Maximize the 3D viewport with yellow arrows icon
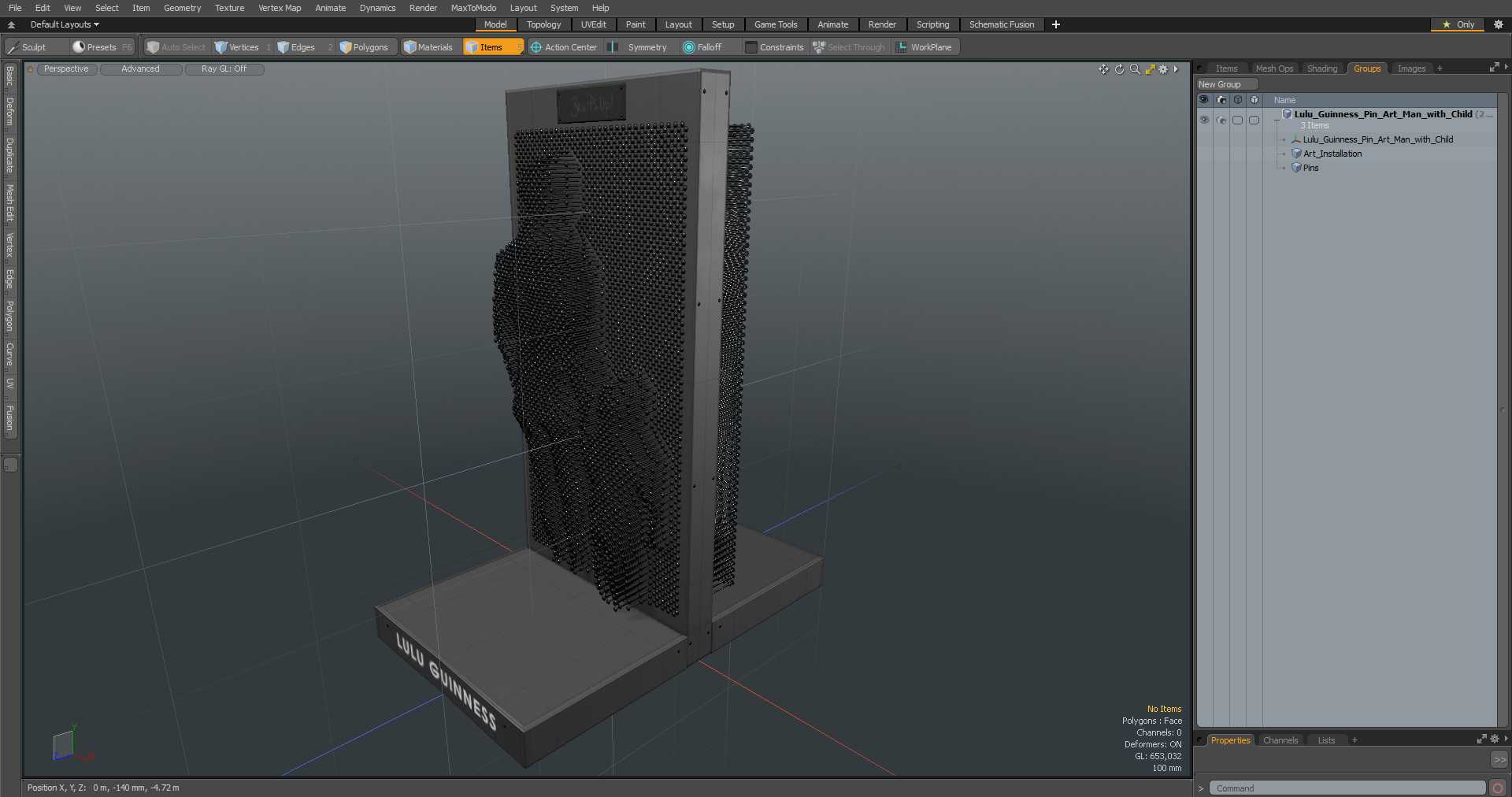Image resolution: width=1512 pixels, height=797 pixels. (1150, 69)
